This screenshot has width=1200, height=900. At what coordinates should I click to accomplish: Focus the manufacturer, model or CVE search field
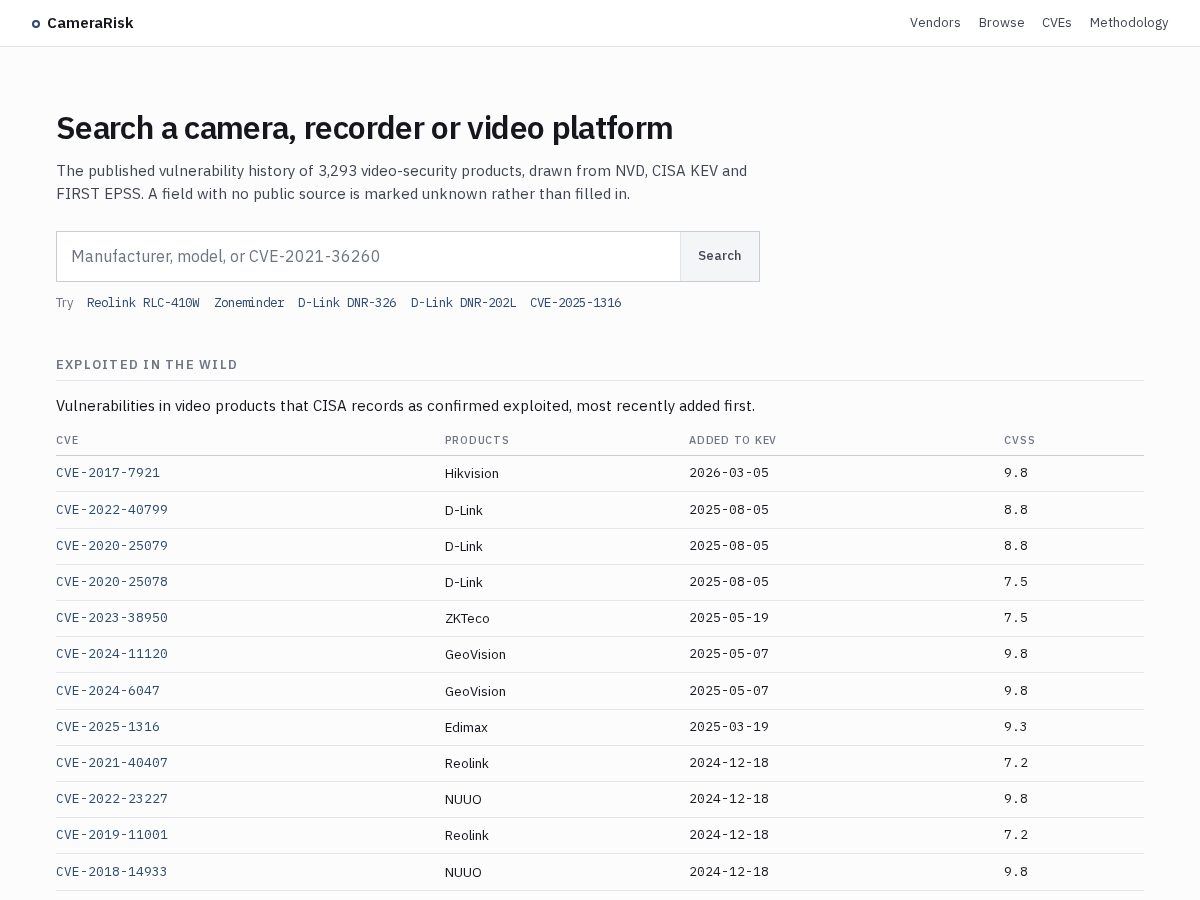pyautogui.click(x=368, y=256)
